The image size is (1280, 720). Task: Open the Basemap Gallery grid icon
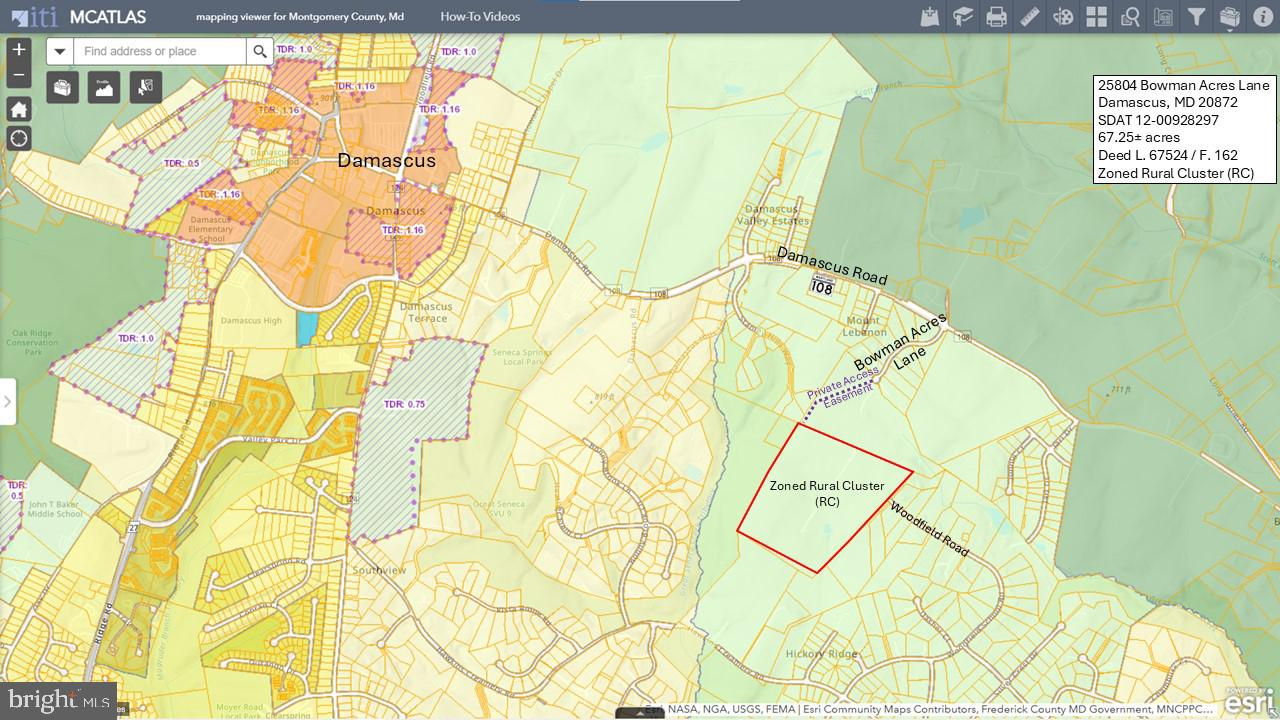click(x=1097, y=17)
